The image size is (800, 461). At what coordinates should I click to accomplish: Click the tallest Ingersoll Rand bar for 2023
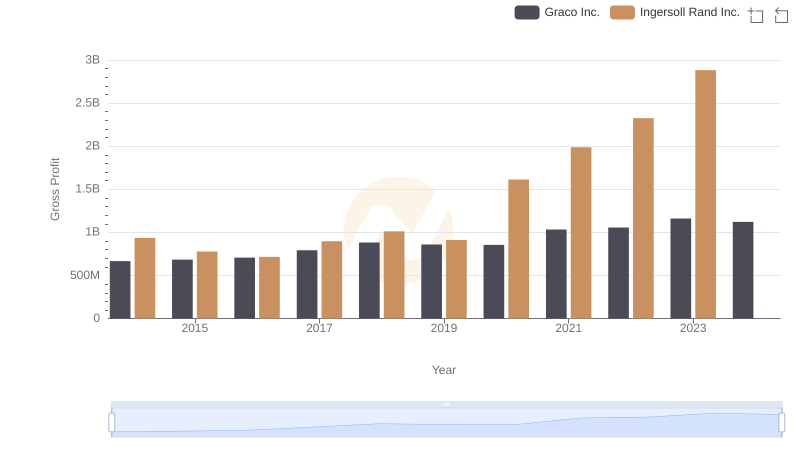click(x=705, y=194)
